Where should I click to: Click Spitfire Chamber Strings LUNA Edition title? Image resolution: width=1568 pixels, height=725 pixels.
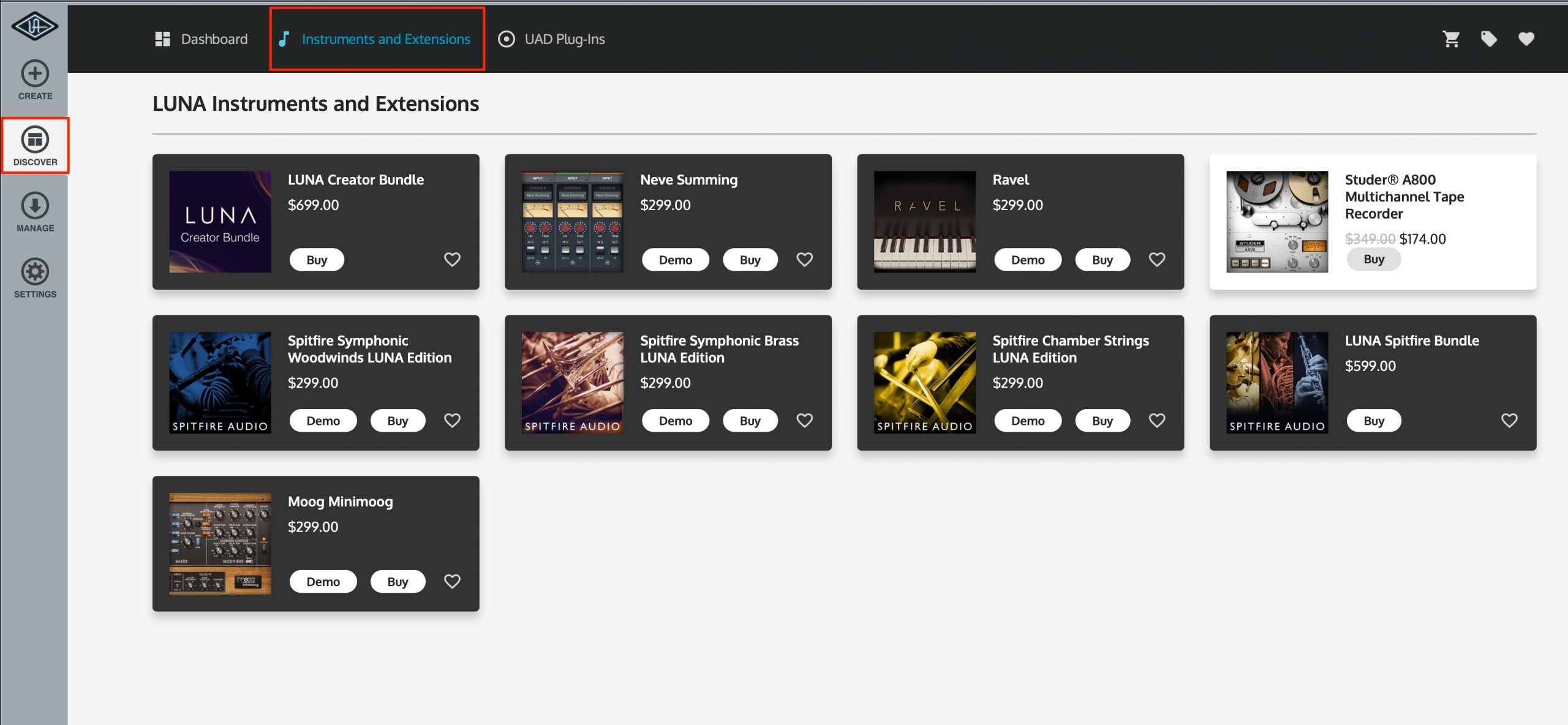click(x=1071, y=349)
